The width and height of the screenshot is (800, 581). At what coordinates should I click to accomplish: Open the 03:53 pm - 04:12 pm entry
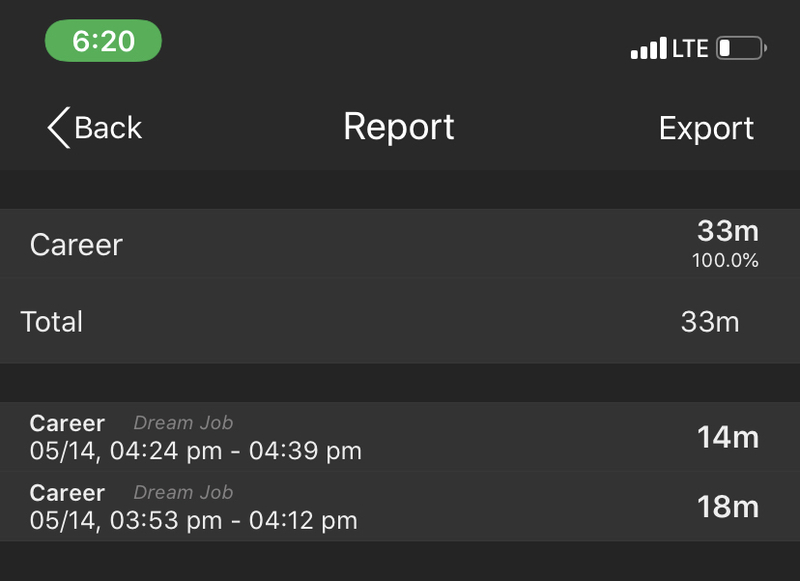(400, 507)
